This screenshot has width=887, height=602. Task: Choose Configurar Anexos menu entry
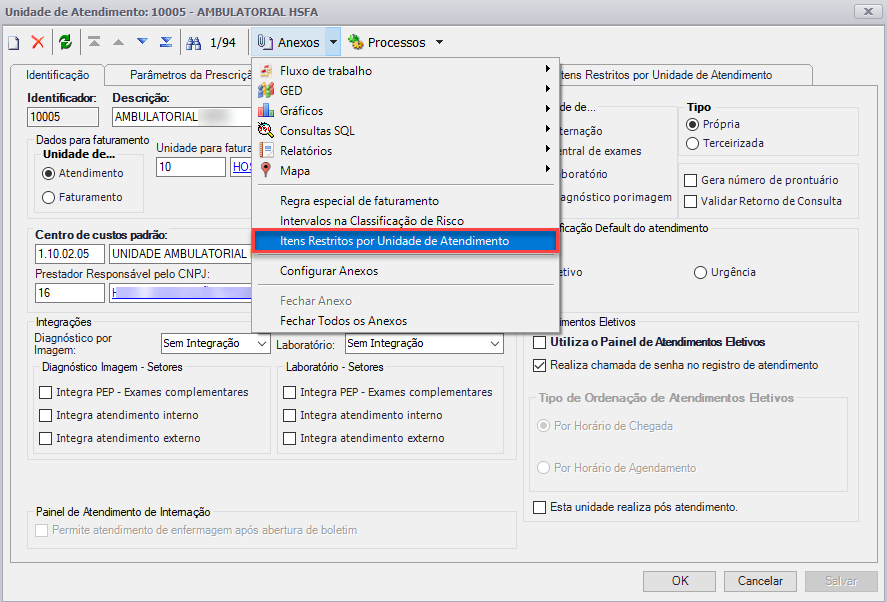(x=405, y=271)
